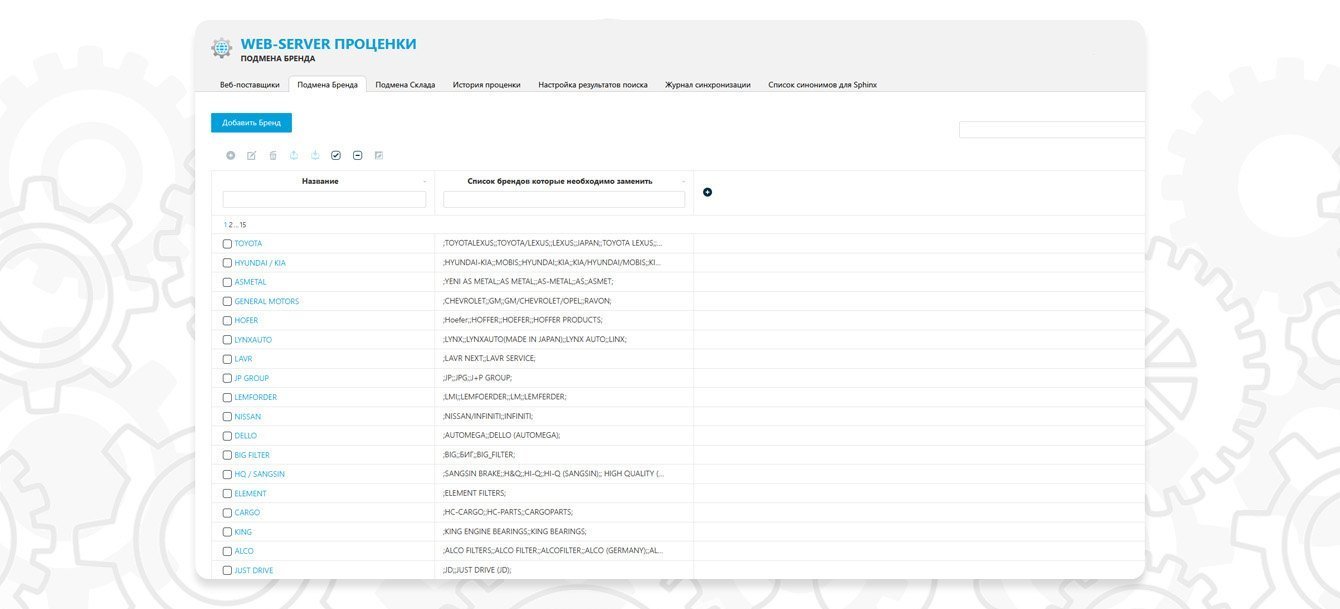Click the upload export icon in toolbar
The height and width of the screenshot is (609, 1340).
click(x=294, y=155)
